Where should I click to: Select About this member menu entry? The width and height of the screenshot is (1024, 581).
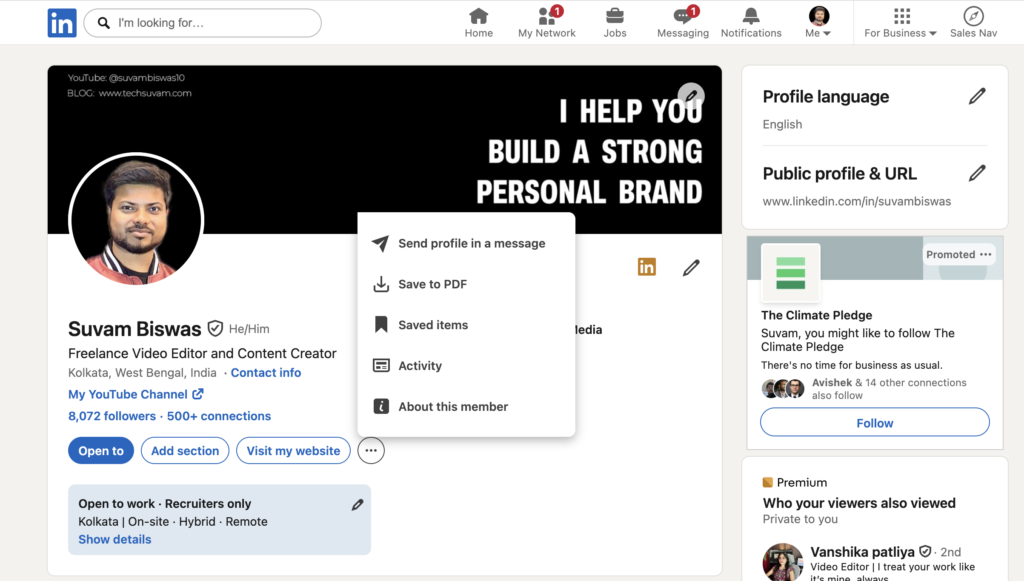coord(466,407)
